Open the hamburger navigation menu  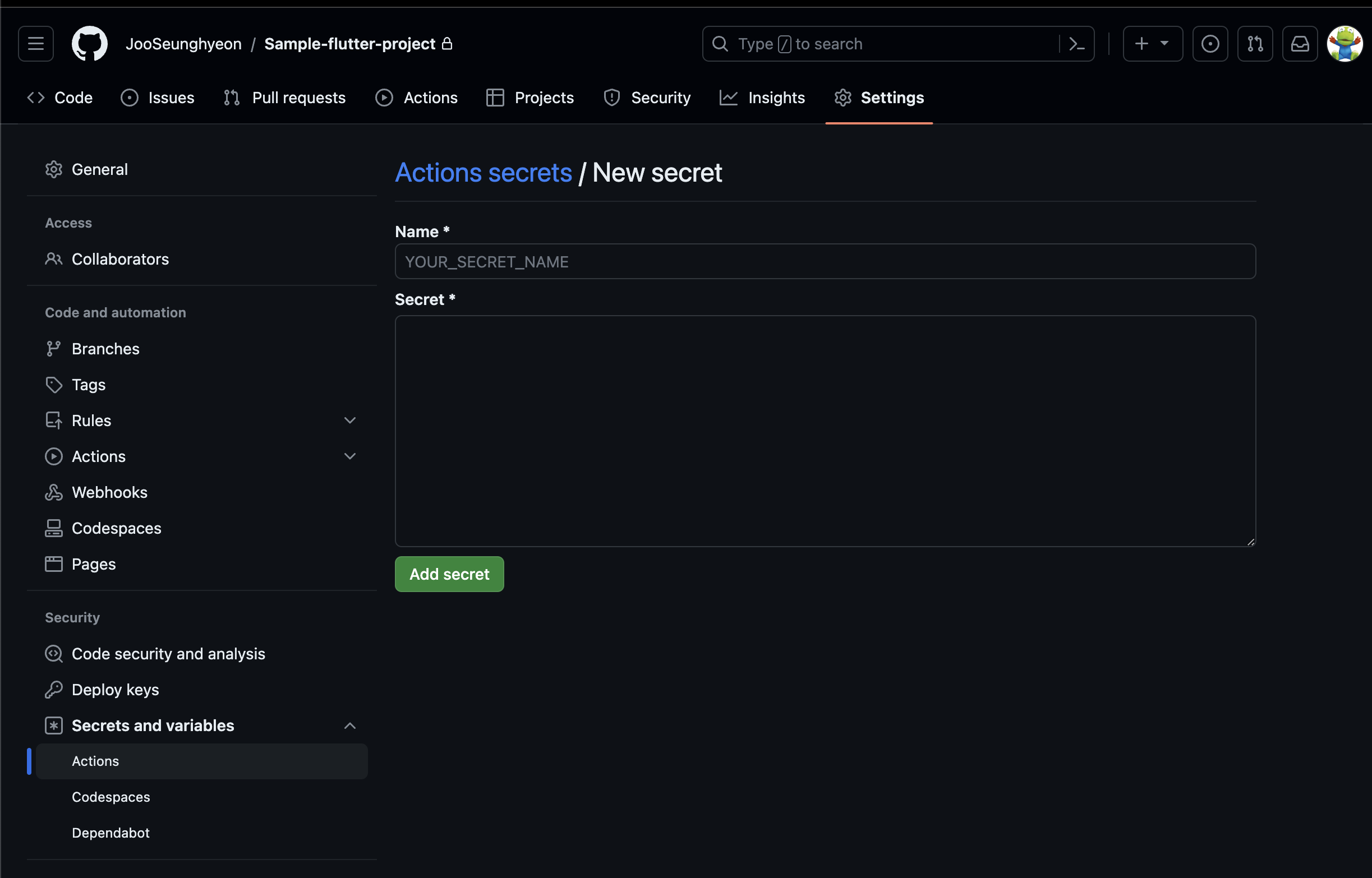tap(35, 44)
